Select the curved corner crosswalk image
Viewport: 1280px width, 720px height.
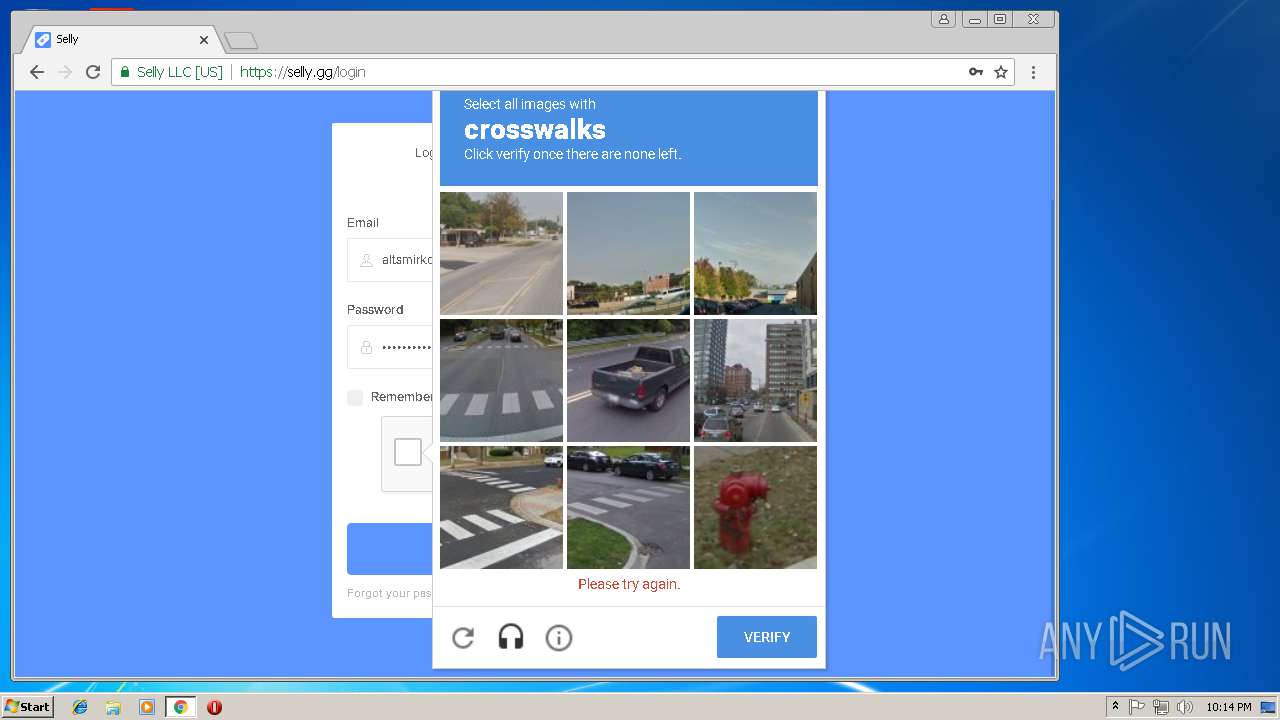pyautogui.click(x=501, y=507)
